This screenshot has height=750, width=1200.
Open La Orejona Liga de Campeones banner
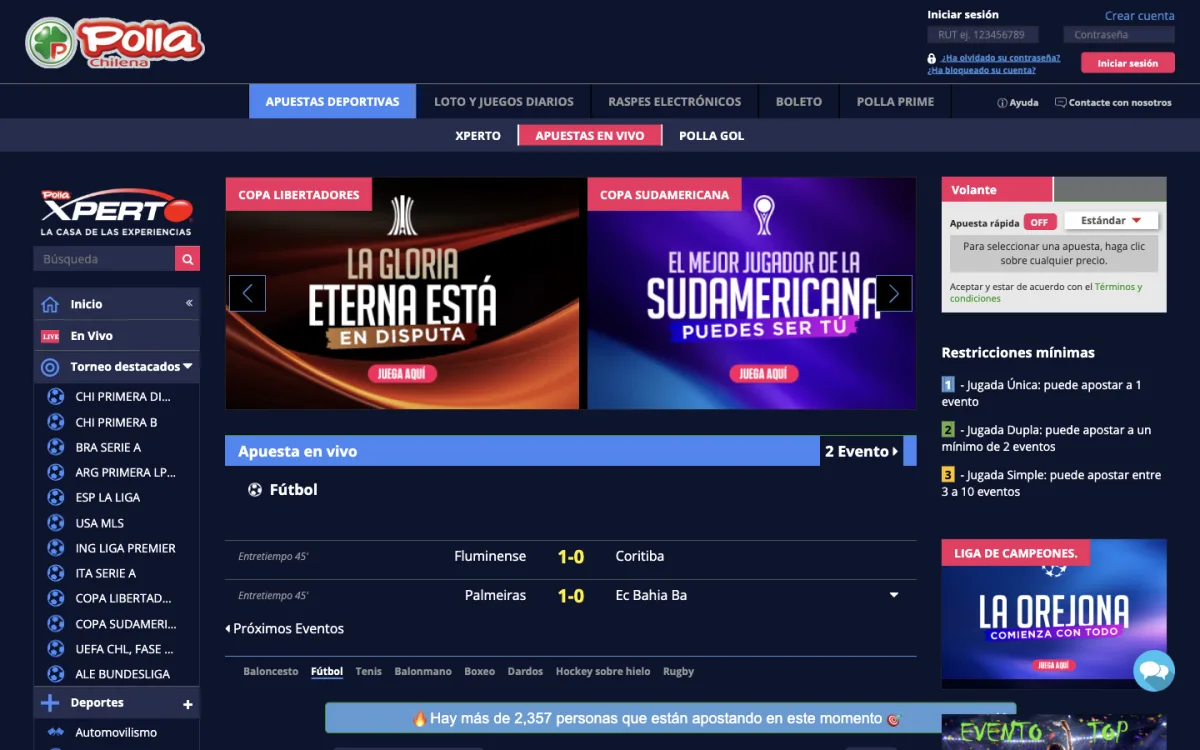point(1054,614)
